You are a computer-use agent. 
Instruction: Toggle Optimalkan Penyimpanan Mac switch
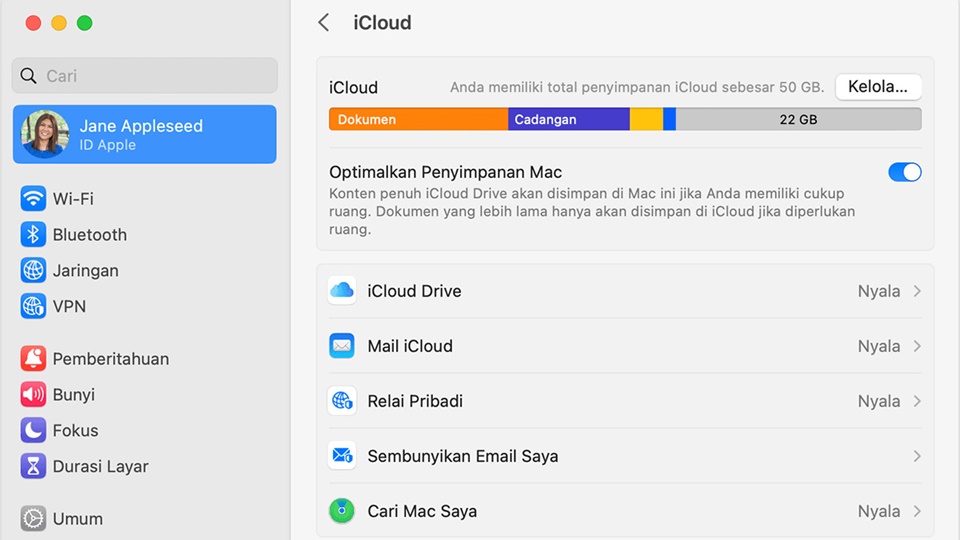point(904,172)
